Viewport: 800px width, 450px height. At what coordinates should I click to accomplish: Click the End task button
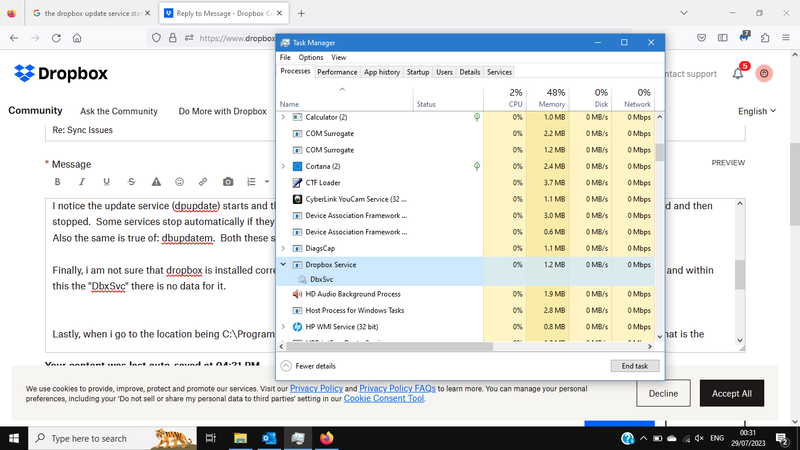click(x=634, y=366)
